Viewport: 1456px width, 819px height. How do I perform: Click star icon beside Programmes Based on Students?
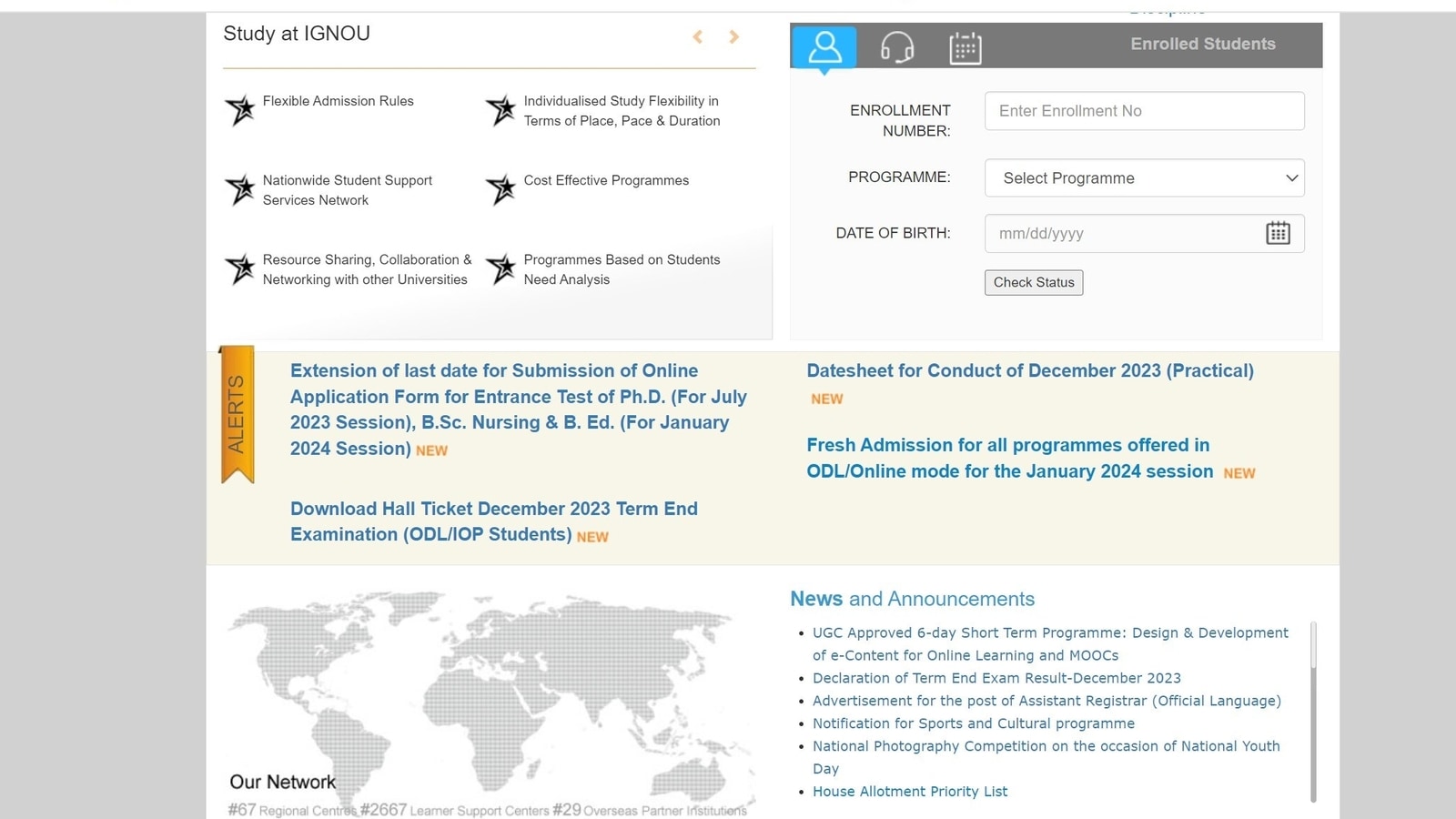click(x=501, y=268)
